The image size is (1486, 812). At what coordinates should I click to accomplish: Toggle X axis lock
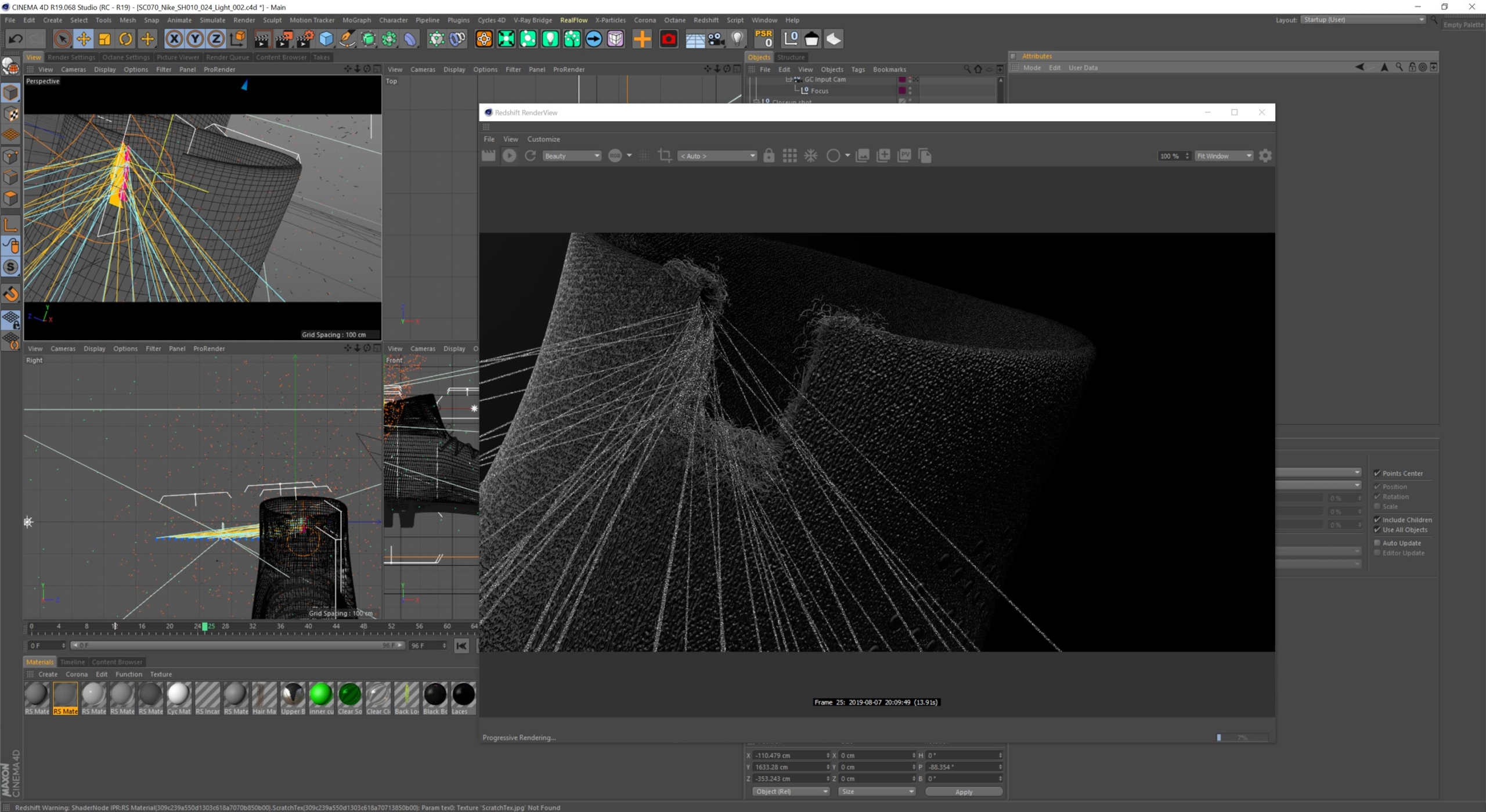[x=174, y=39]
